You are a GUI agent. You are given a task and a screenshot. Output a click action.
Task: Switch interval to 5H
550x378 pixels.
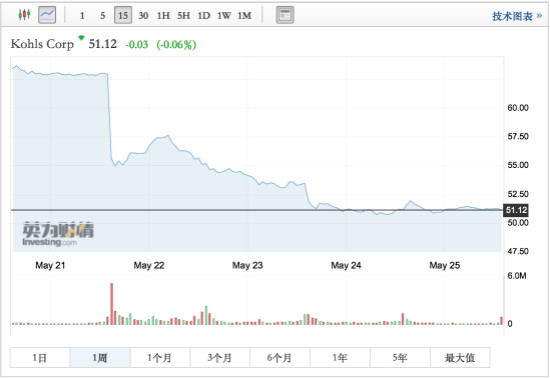pos(183,16)
